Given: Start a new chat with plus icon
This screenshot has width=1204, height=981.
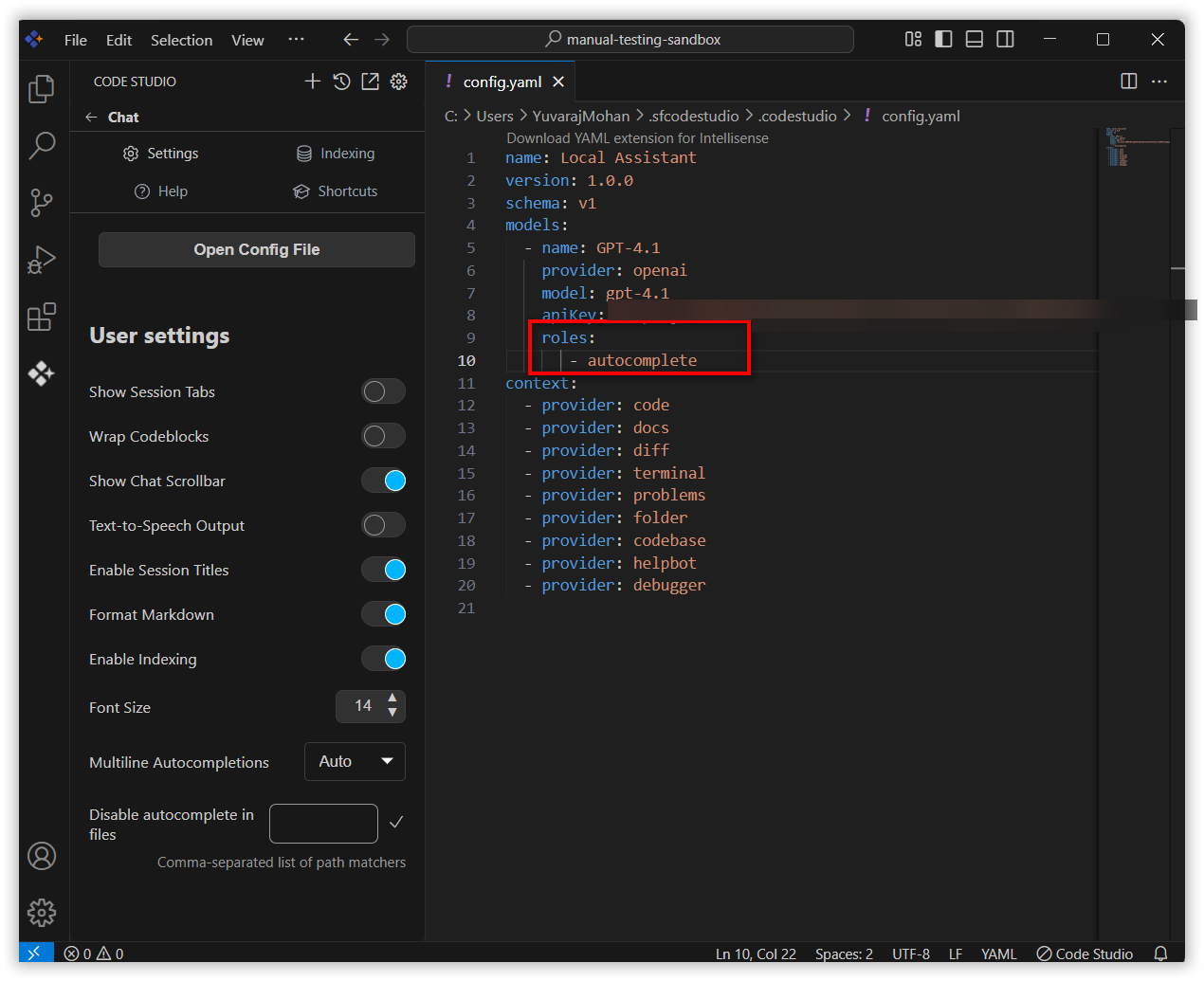Looking at the screenshot, I should (313, 82).
